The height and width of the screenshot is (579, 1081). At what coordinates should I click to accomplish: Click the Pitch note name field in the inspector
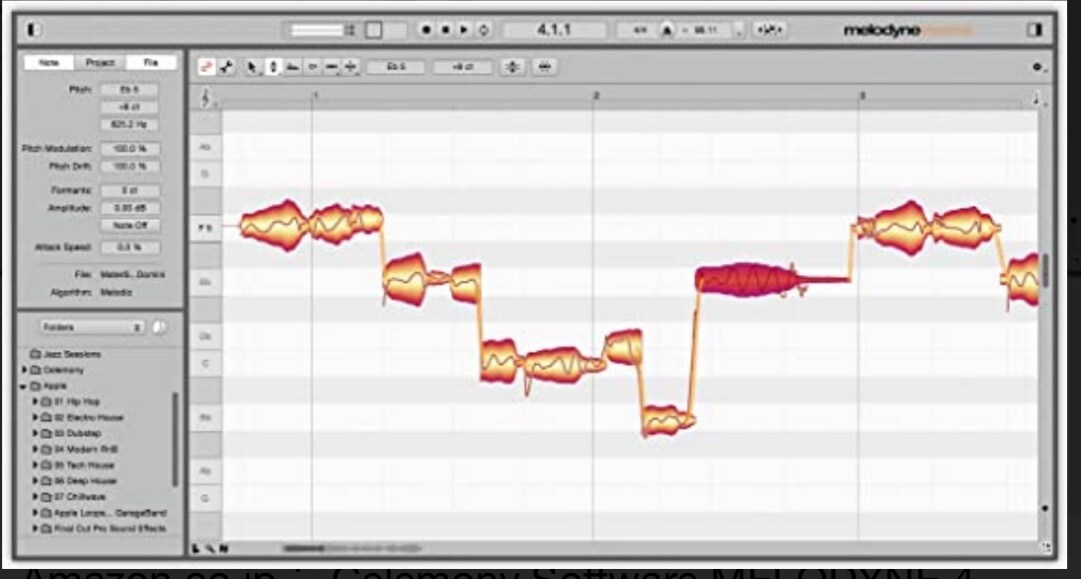click(x=130, y=90)
